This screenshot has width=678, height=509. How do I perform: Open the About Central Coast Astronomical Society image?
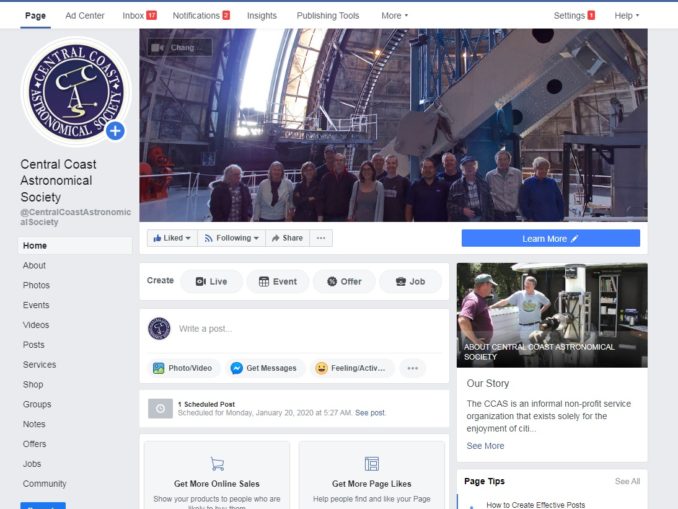(552, 315)
